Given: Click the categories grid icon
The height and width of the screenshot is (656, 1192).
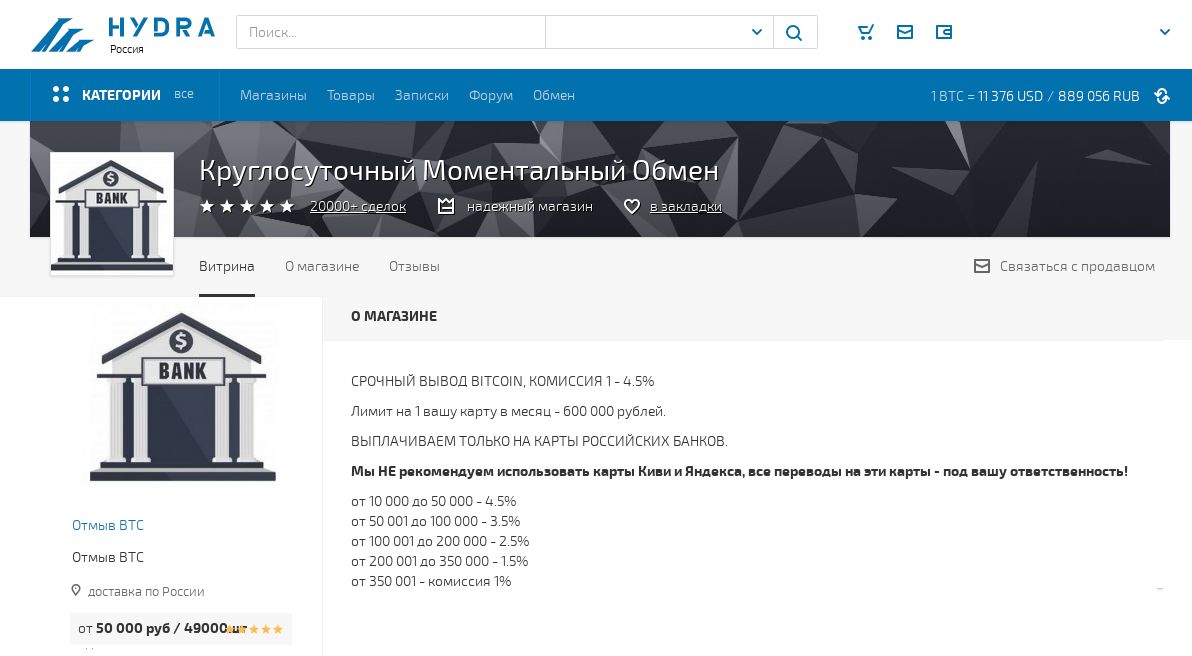Looking at the screenshot, I should click(x=61, y=94).
